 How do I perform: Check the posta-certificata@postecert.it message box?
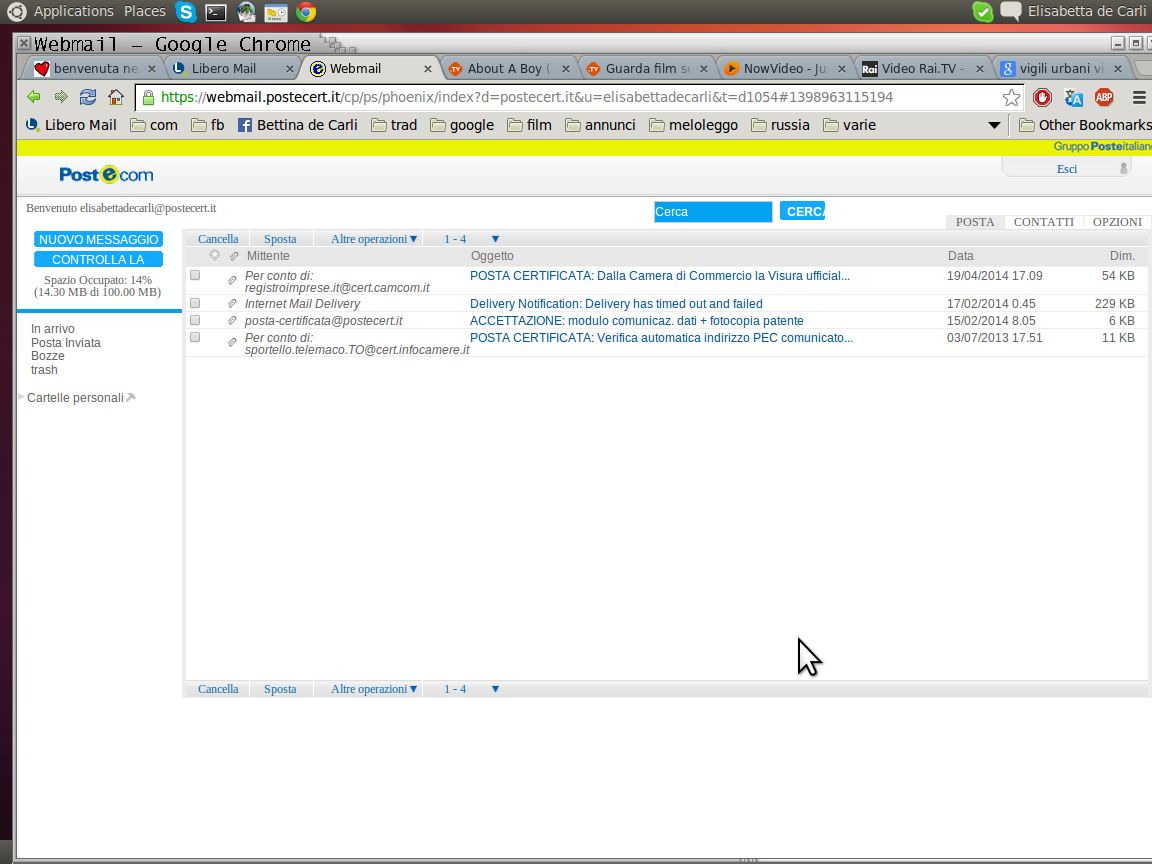pos(195,320)
